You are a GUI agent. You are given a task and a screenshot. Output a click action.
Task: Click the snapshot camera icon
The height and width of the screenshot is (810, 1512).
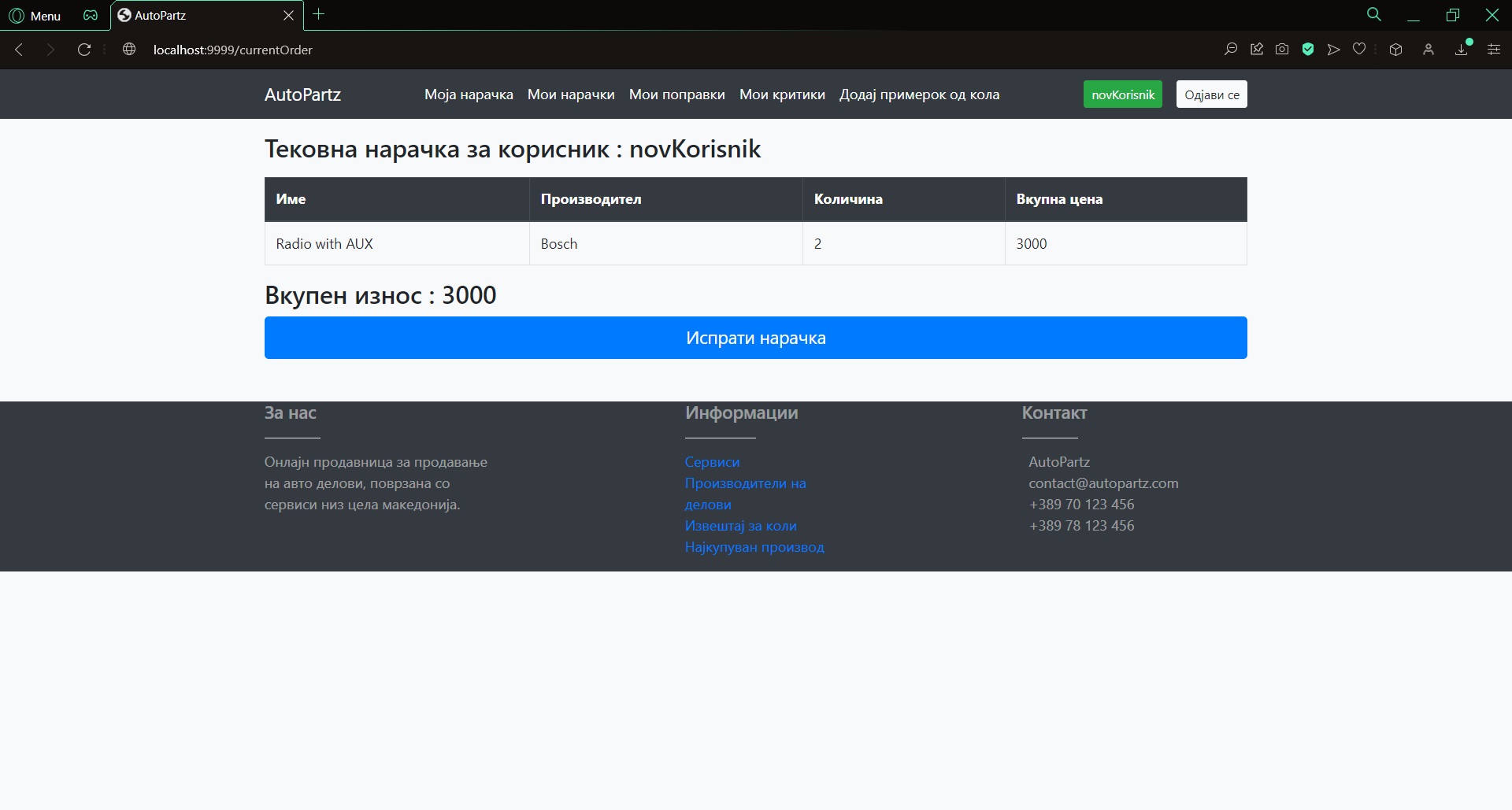[1282, 50]
